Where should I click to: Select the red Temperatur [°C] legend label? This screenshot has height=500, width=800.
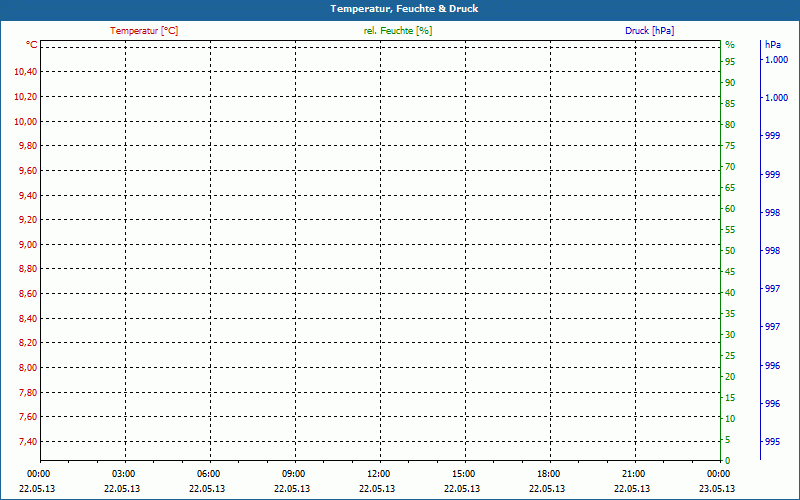pyautogui.click(x=144, y=31)
